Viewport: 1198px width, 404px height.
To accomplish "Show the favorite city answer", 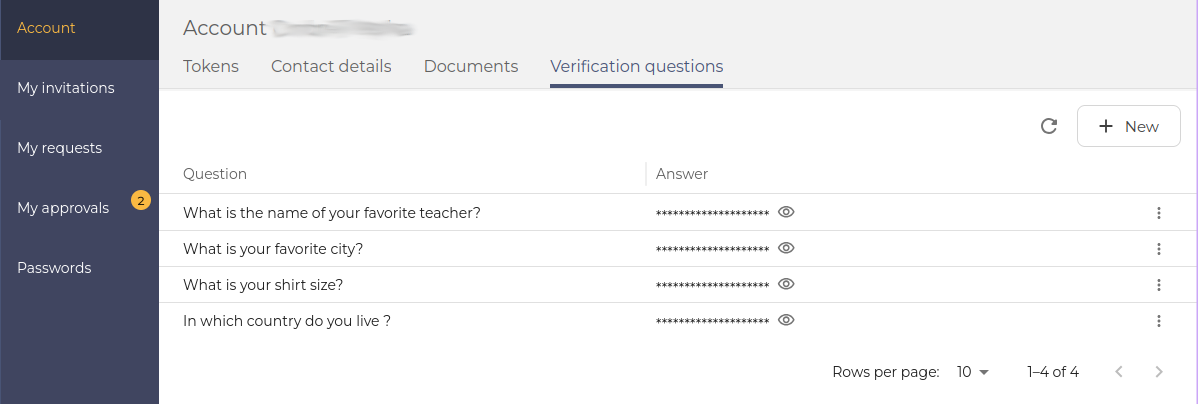I will [x=786, y=248].
